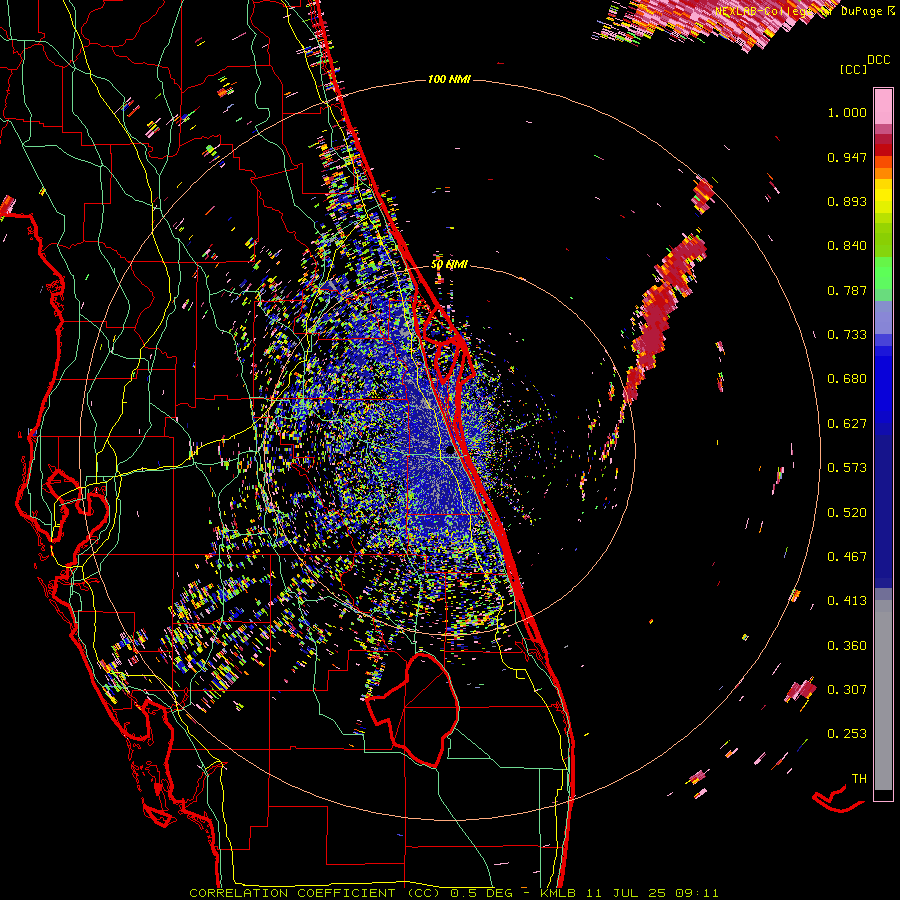This screenshot has height=900, width=900.
Task: Click the "0.467" scale value
Action: point(847,557)
